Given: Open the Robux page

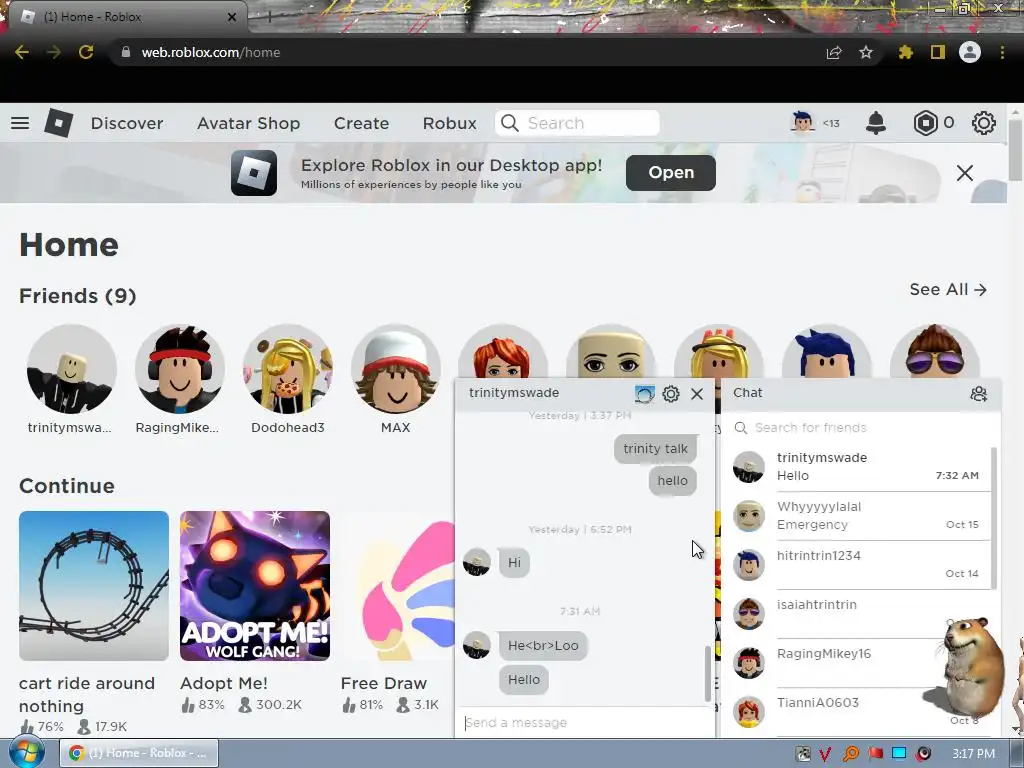Looking at the screenshot, I should point(449,123).
